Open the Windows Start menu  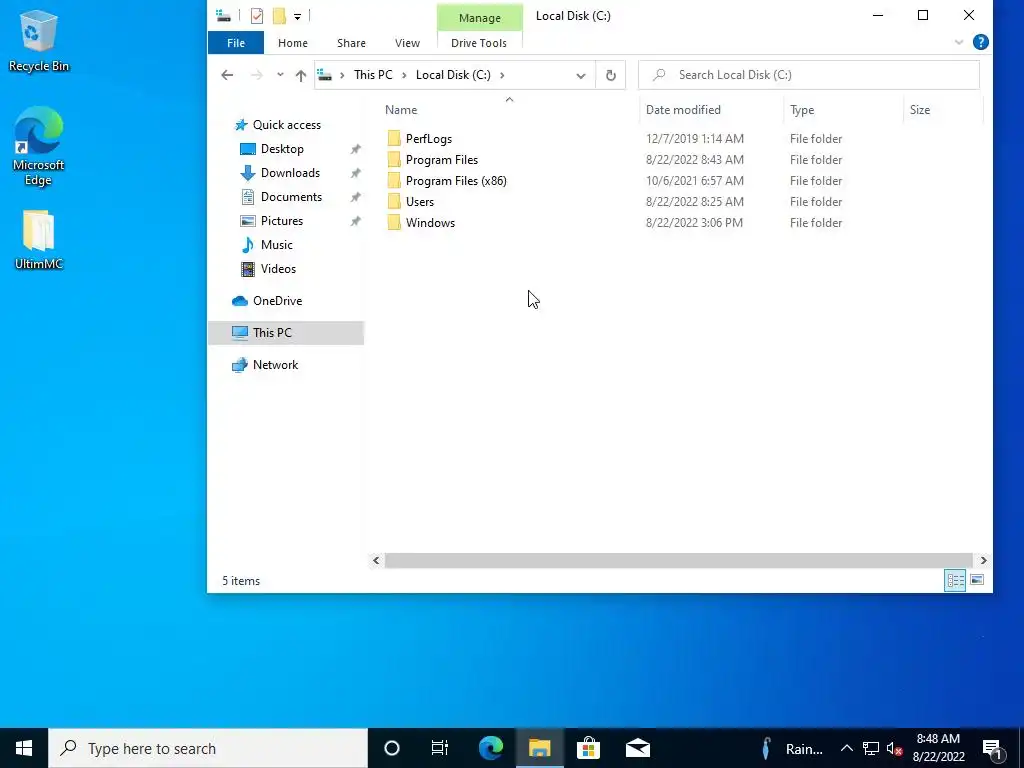pyautogui.click(x=24, y=748)
